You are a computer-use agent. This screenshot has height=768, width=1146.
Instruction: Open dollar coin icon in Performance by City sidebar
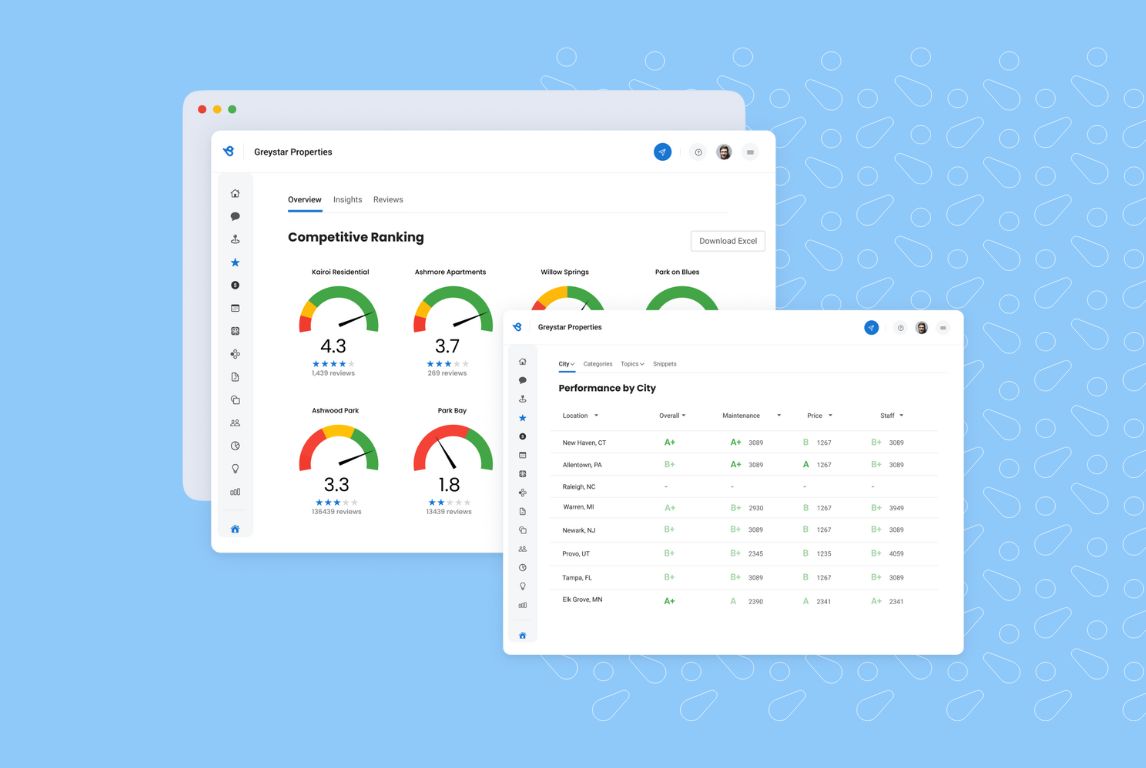tap(523, 436)
